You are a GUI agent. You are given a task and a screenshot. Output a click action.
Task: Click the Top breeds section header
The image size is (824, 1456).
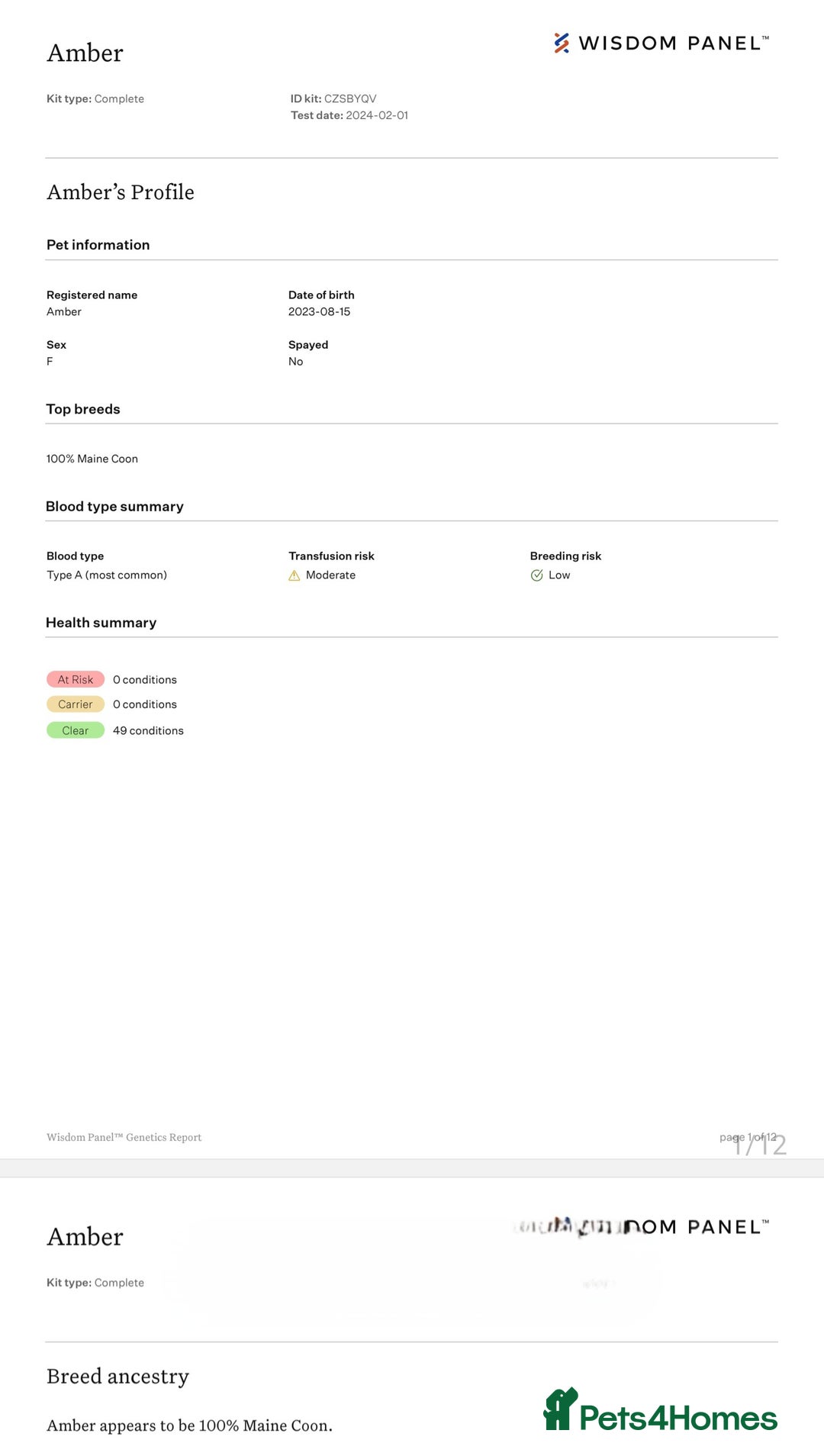[x=83, y=409]
